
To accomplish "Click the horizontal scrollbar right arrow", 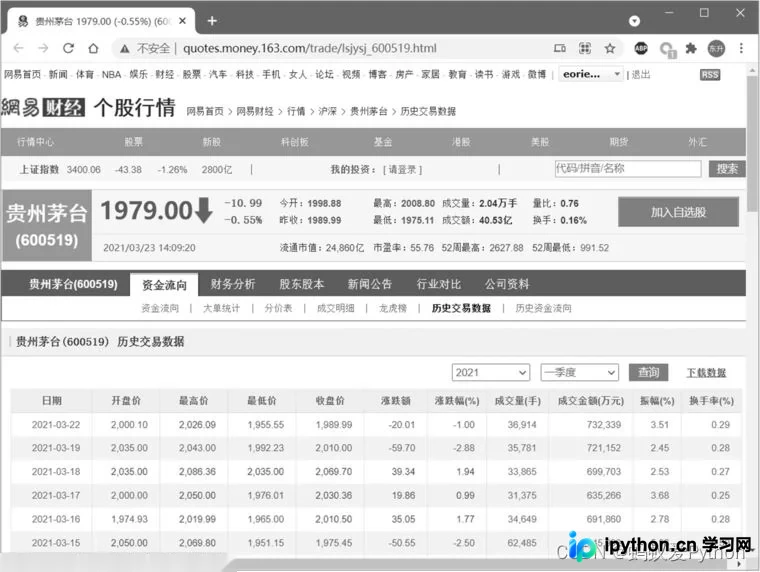I will (740, 564).
